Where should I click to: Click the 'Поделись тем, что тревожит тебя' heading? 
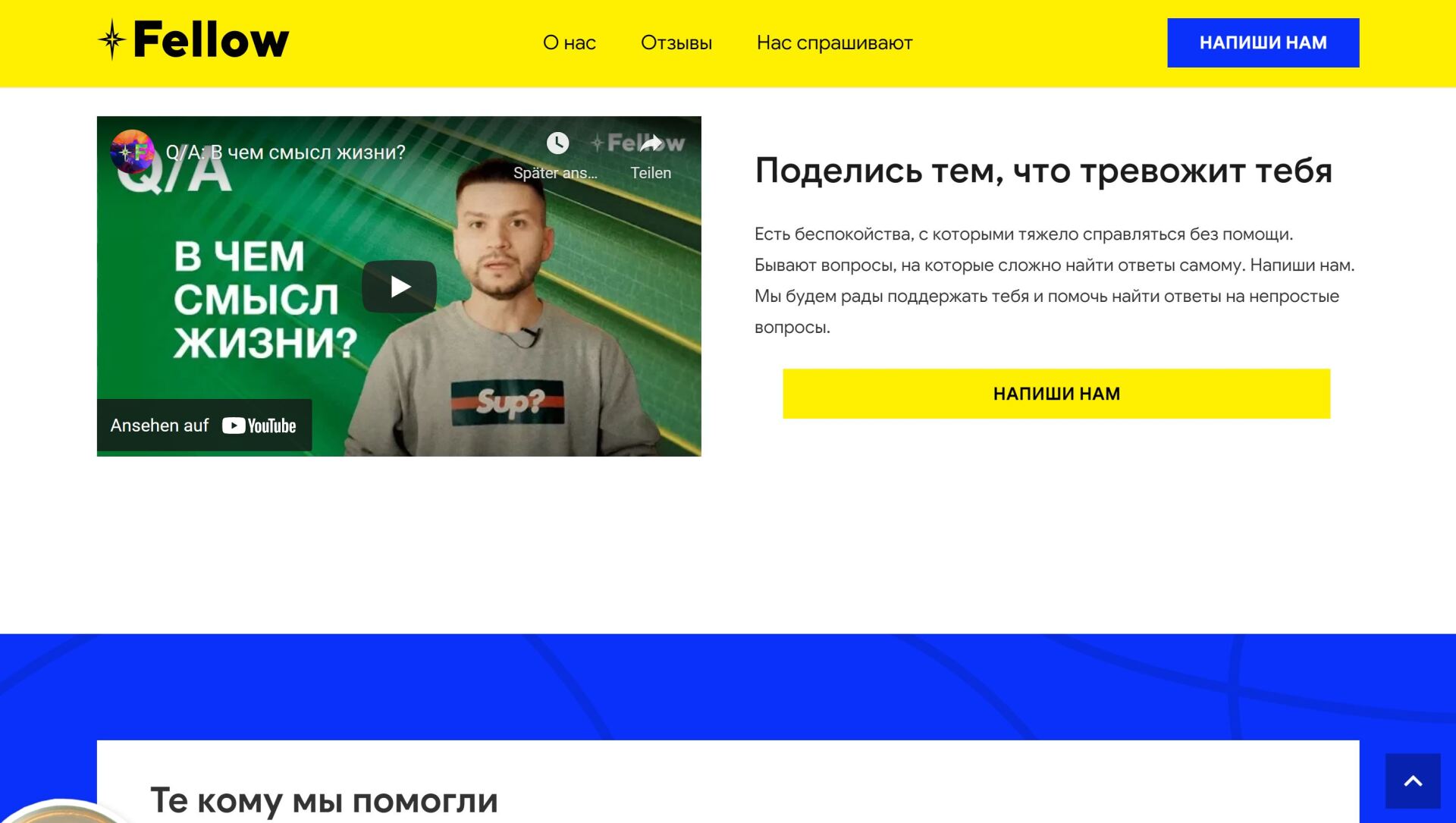click(1043, 171)
